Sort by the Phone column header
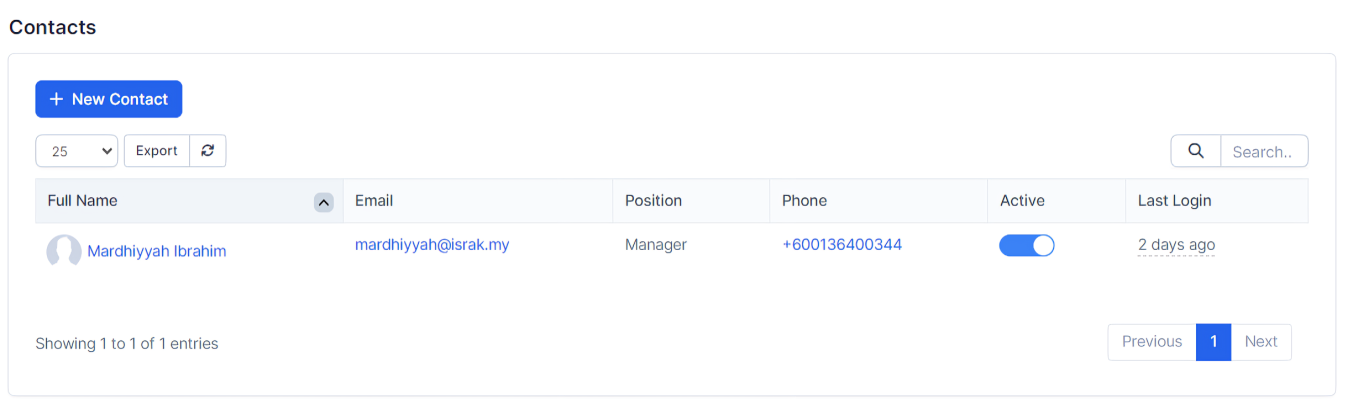The image size is (1353, 415). (x=804, y=201)
